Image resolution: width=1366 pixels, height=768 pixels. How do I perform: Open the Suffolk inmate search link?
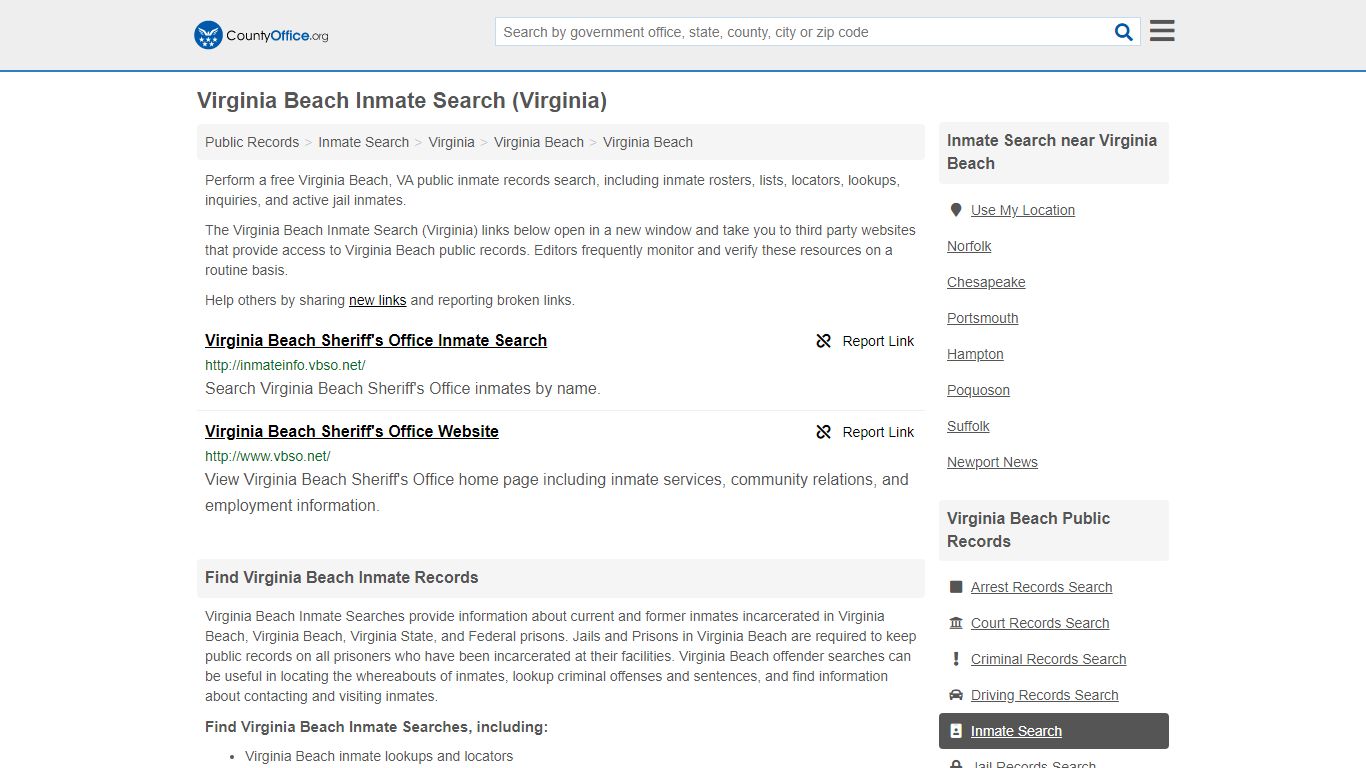pyautogui.click(x=968, y=426)
